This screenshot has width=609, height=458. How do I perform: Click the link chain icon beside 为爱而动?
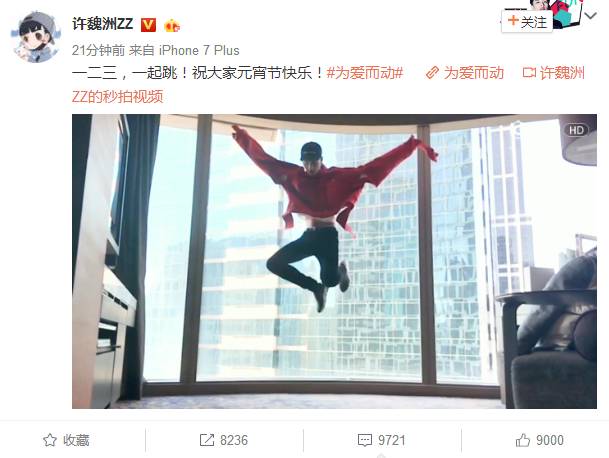coord(432,73)
